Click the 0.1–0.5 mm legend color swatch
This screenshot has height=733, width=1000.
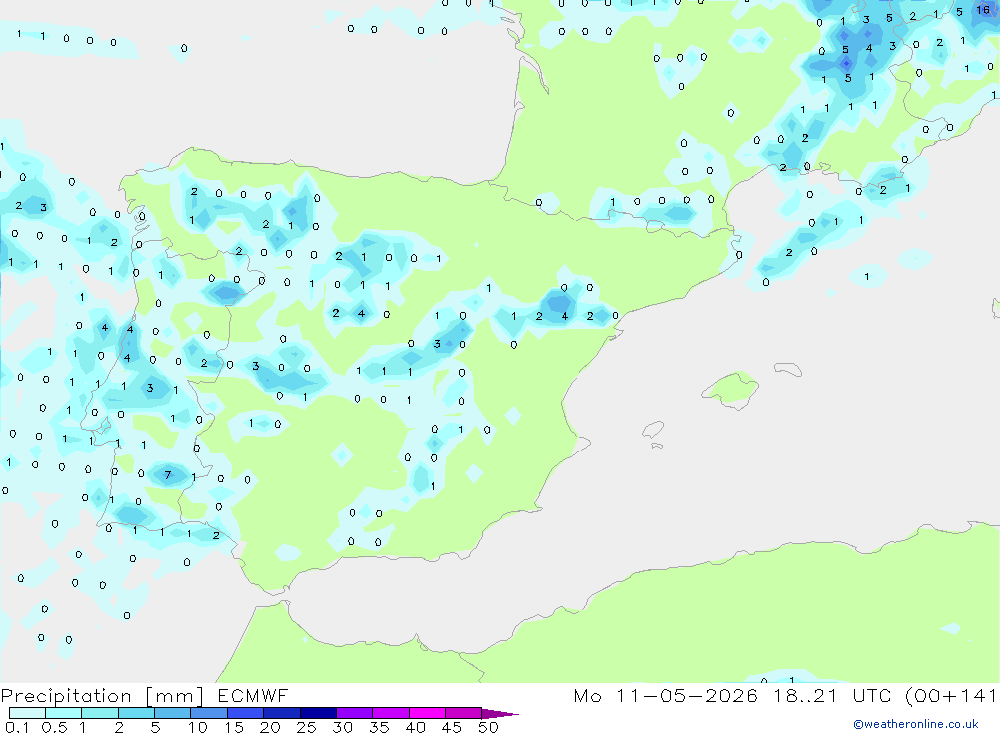tap(27, 713)
